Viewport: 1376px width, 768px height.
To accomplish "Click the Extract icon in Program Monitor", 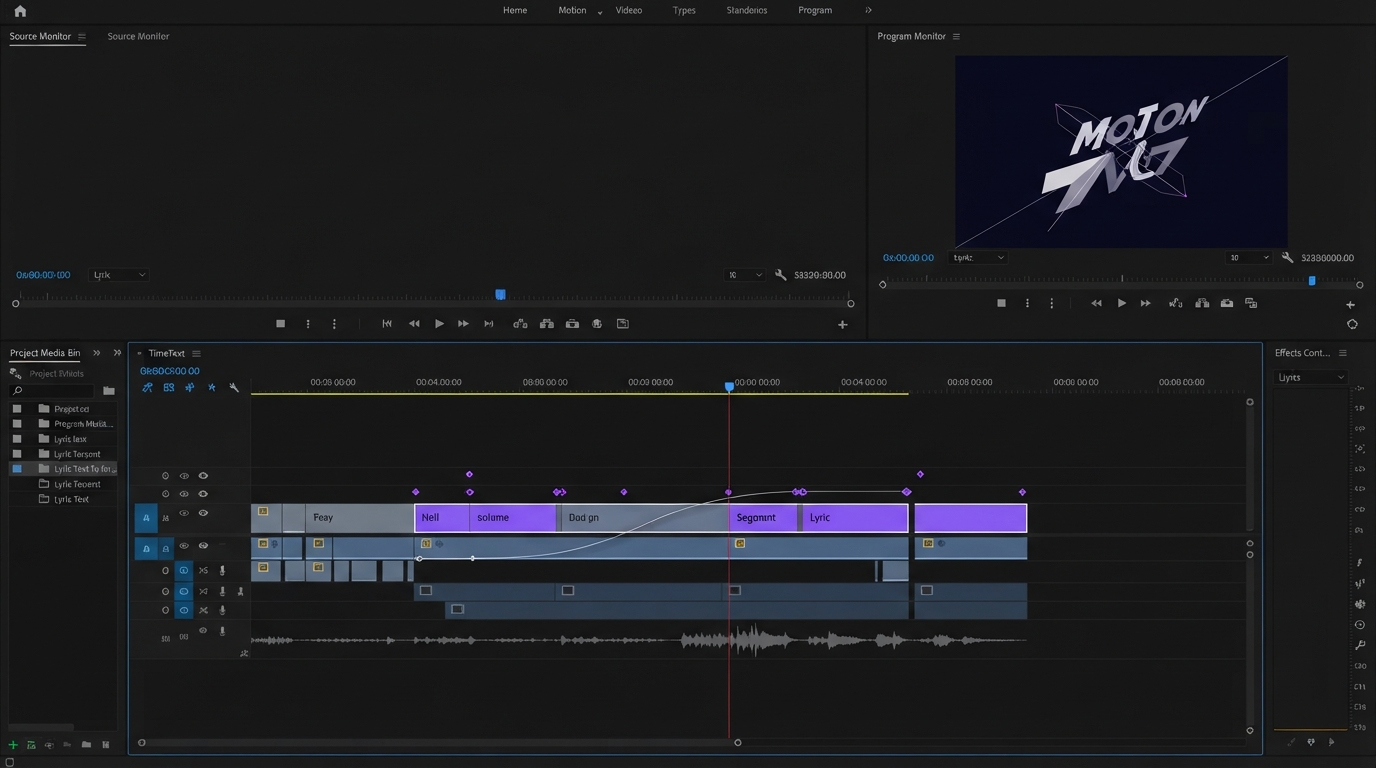I will [1202, 303].
